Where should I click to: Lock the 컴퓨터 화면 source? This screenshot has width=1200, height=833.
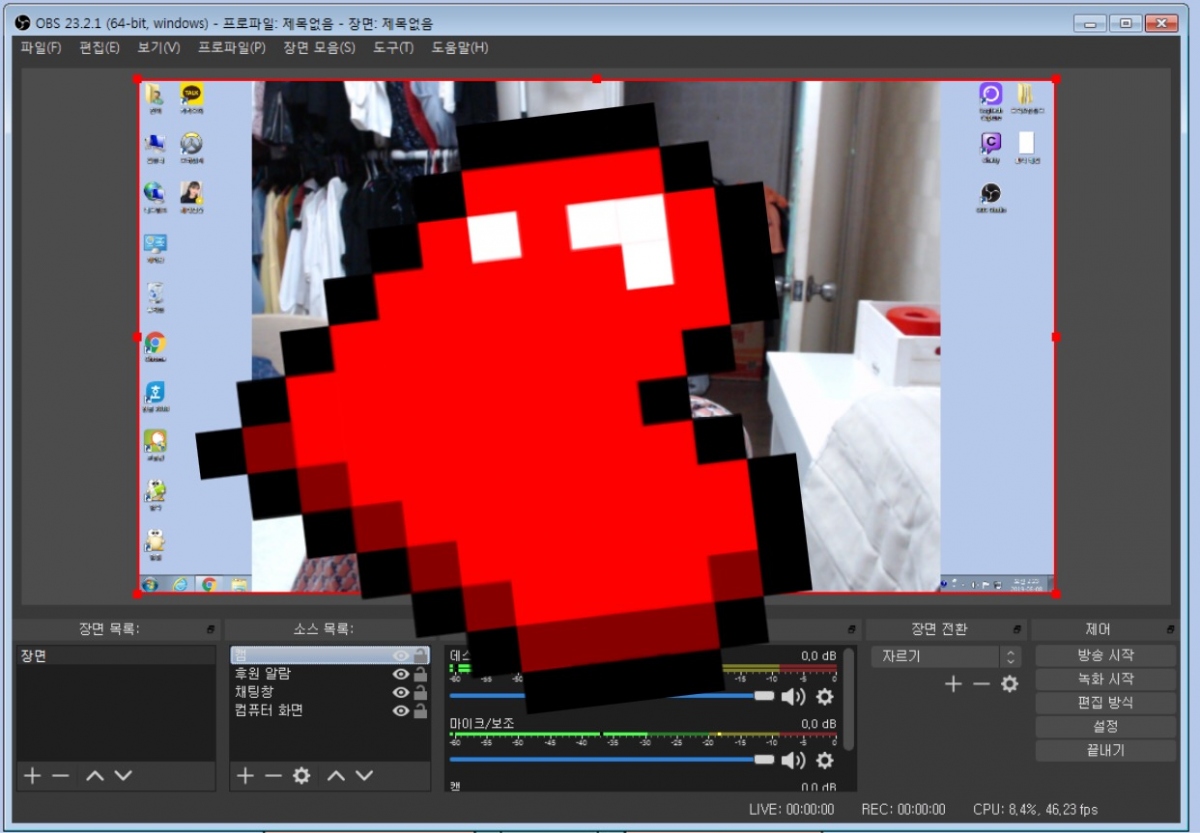pyautogui.click(x=421, y=710)
